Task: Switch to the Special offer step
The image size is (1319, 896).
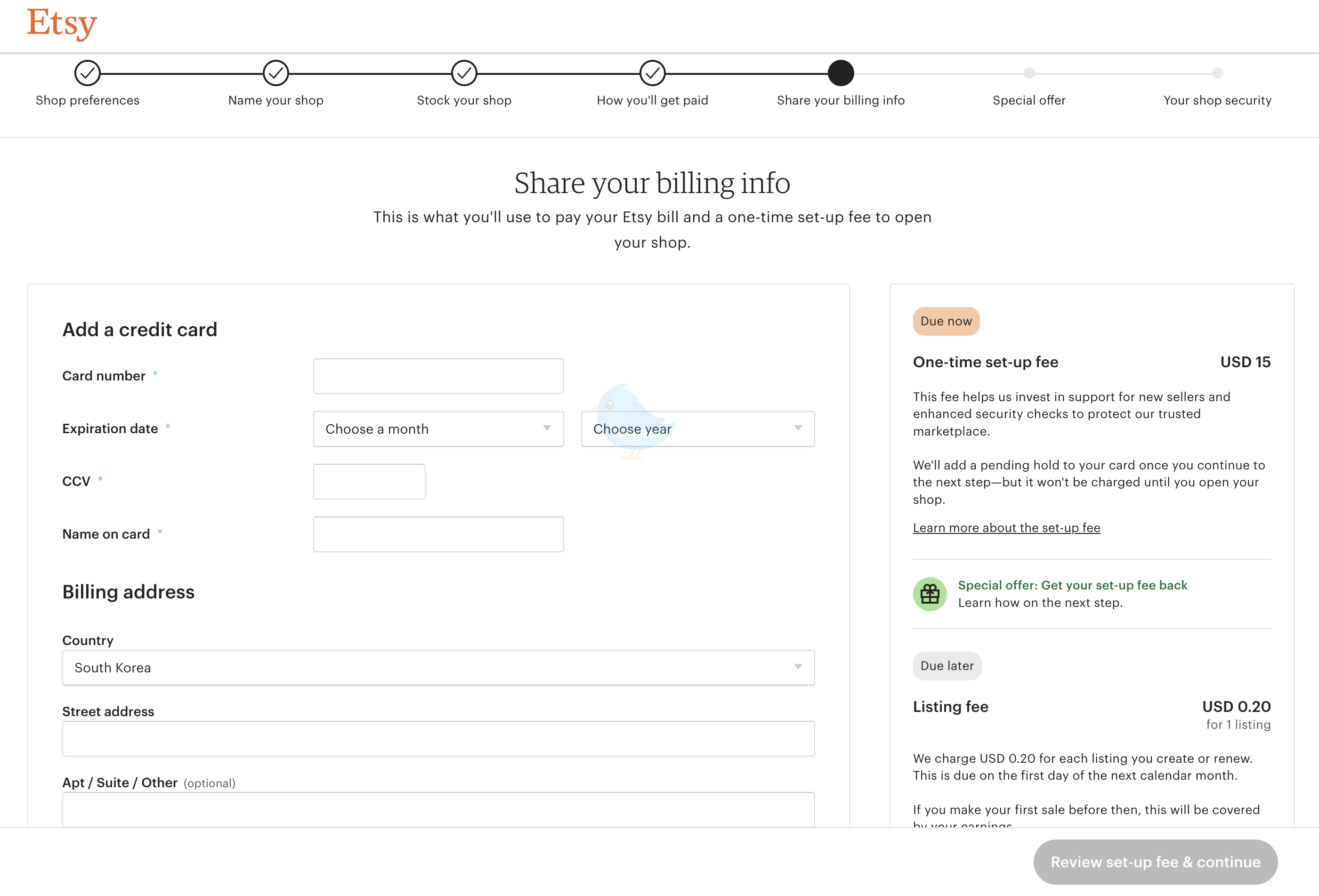Action: pos(1029,73)
